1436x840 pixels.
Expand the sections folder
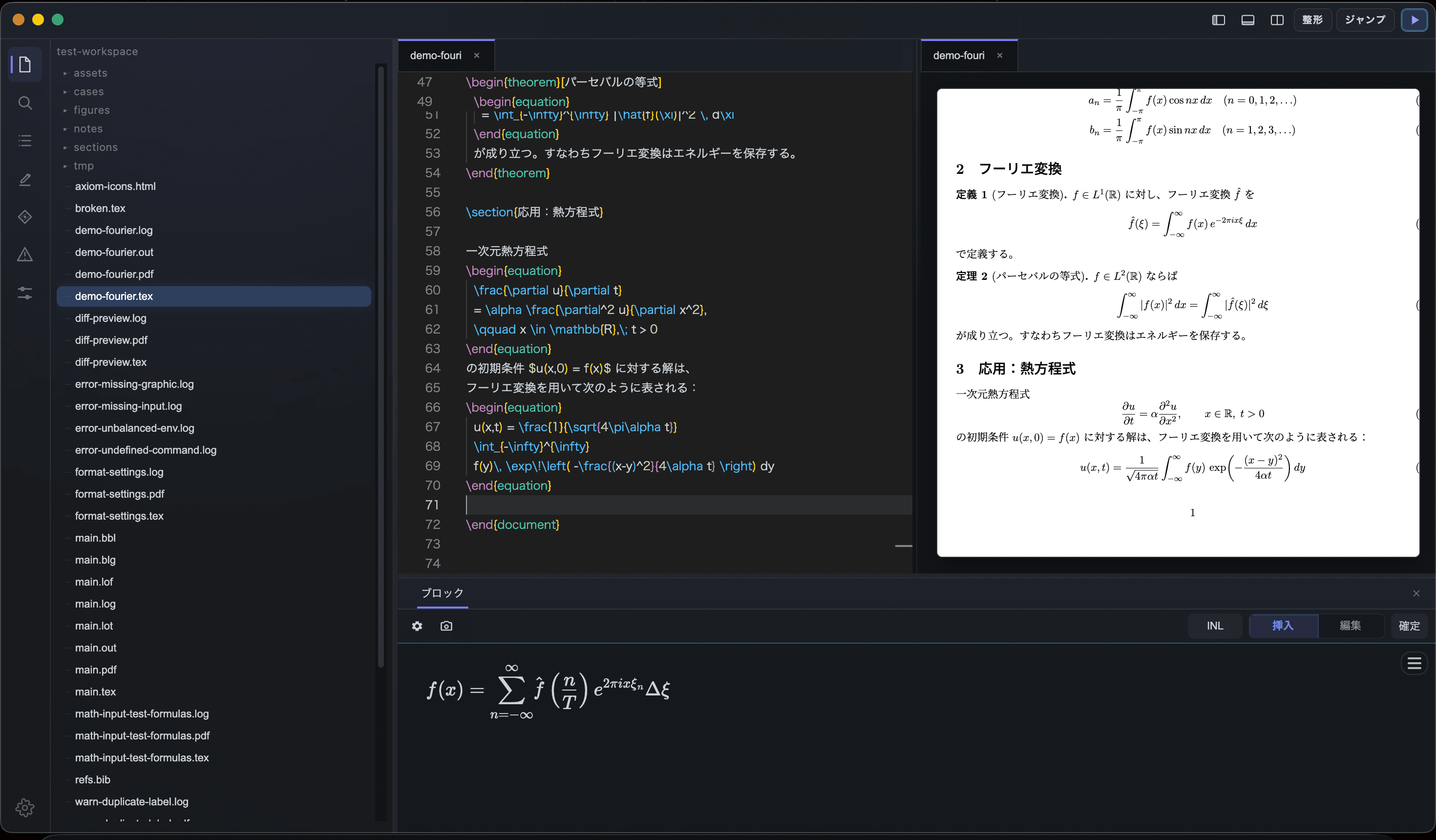coord(95,147)
